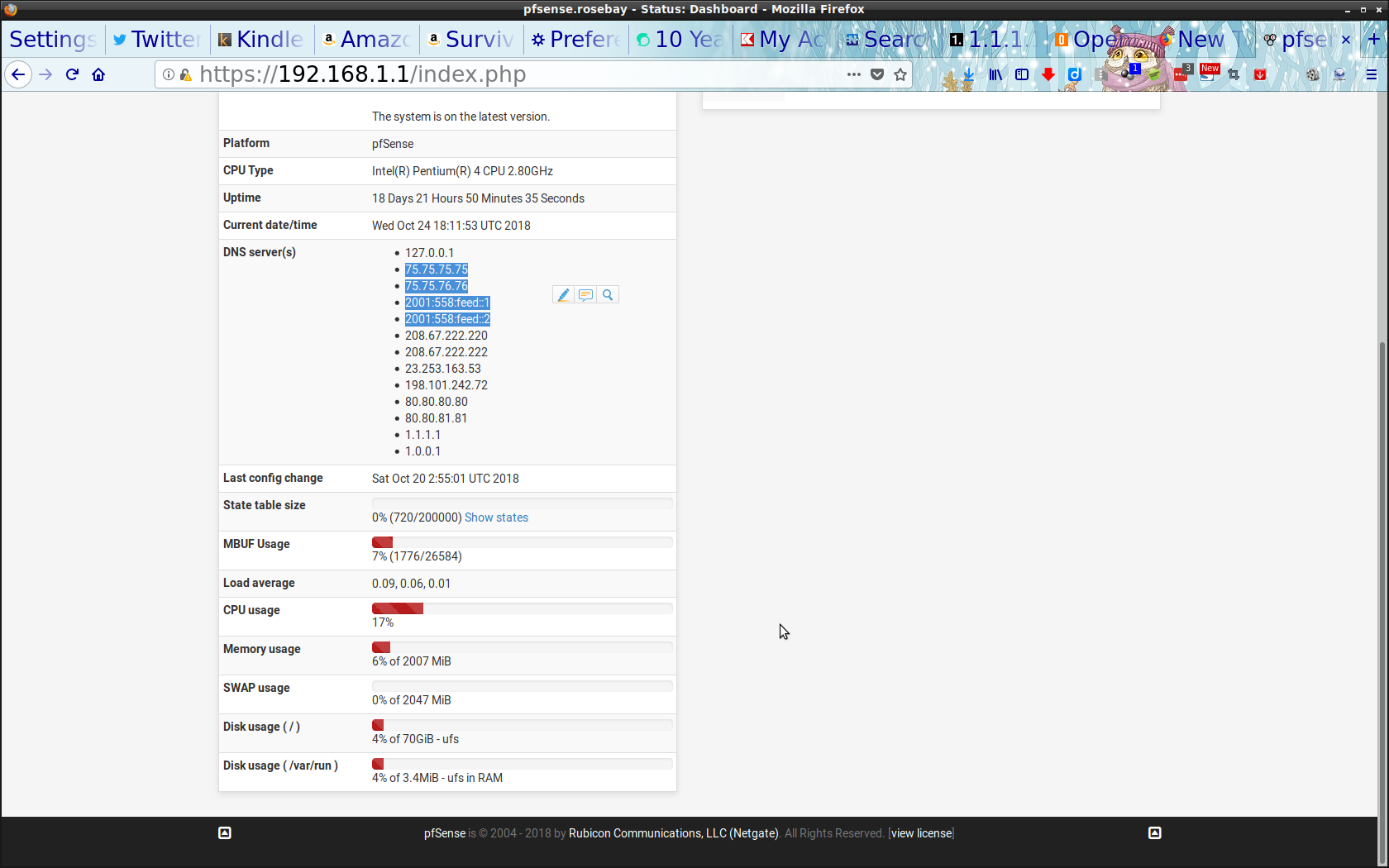Open page actions three-dot menu
1389x868 pixels.
854,74
